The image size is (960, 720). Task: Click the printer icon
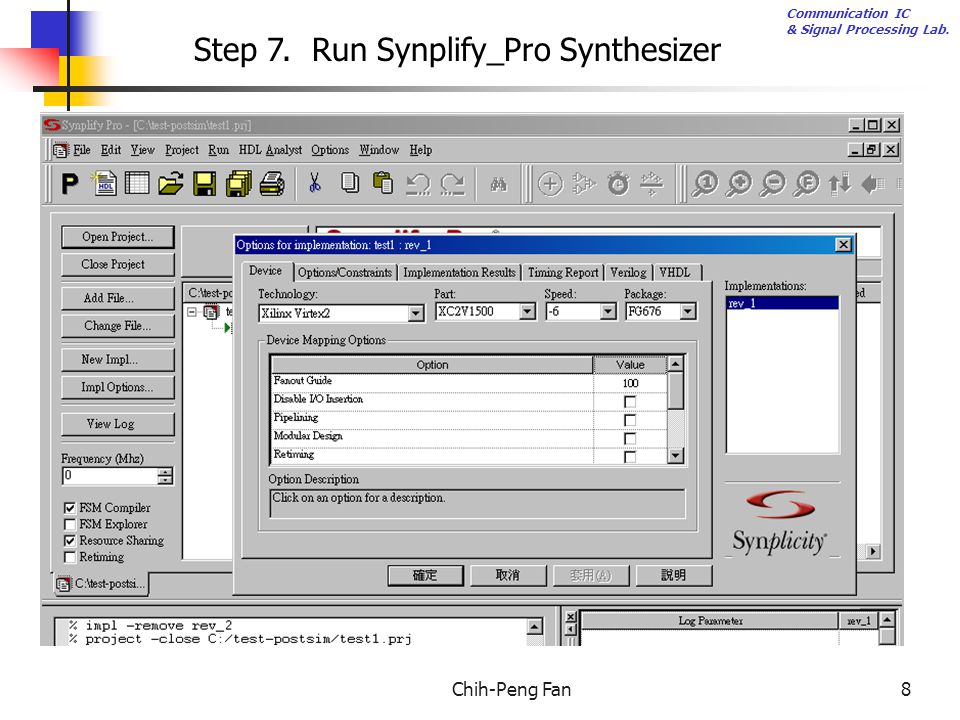pyautogui.click(x=272, y=183)
